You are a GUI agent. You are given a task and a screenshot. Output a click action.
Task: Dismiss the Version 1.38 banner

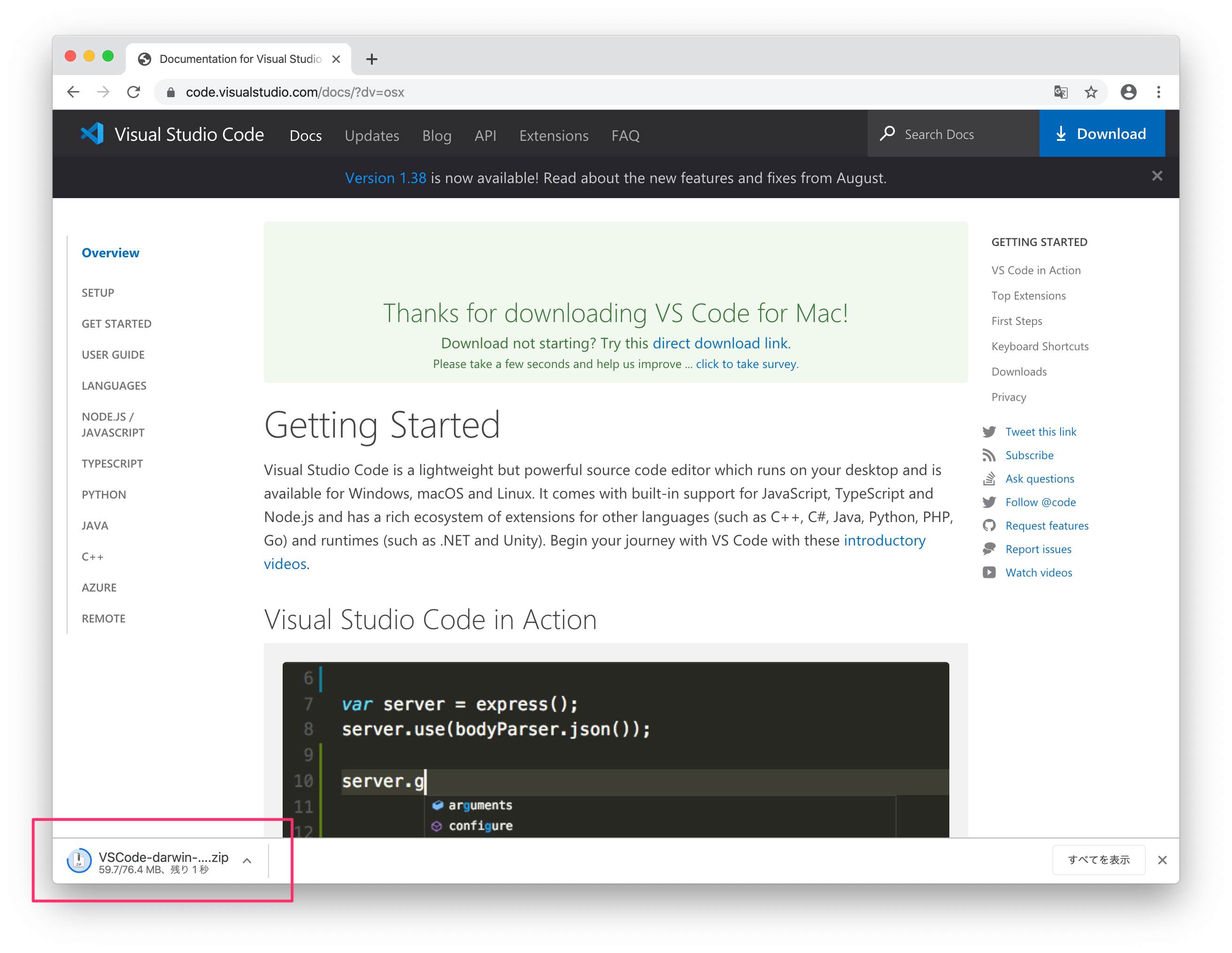pos(1157,177)
